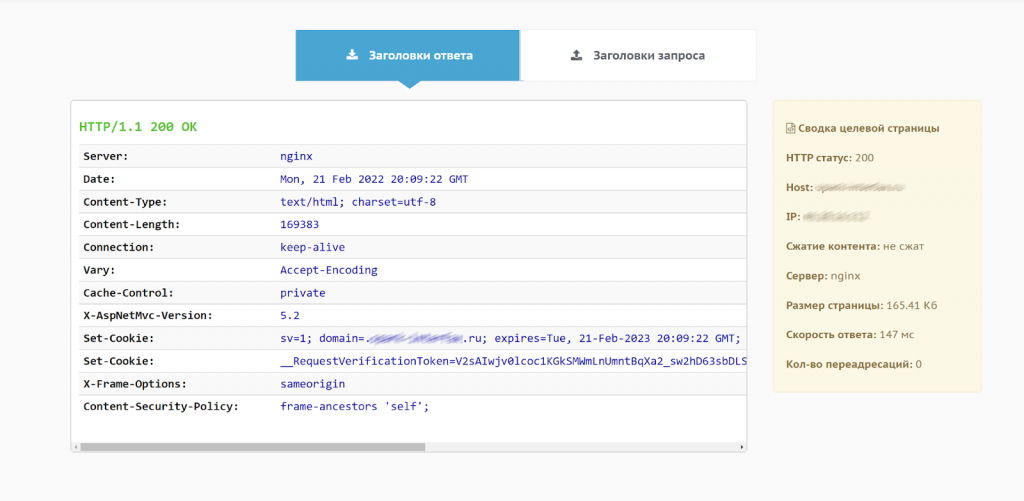Viewport: 1024px width, 501px height.
Task: Click the Размер страницы line in the summary
Action: pos(861,305)
